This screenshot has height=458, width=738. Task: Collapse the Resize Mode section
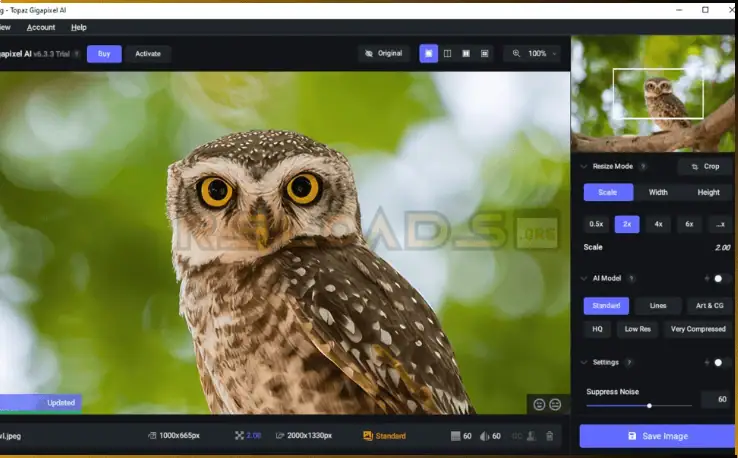(583, 167)
